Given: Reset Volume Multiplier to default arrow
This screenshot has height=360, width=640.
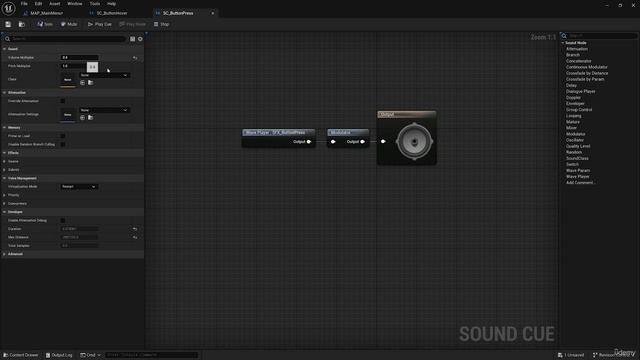Looking at the screenshot, I should point(135,58).
